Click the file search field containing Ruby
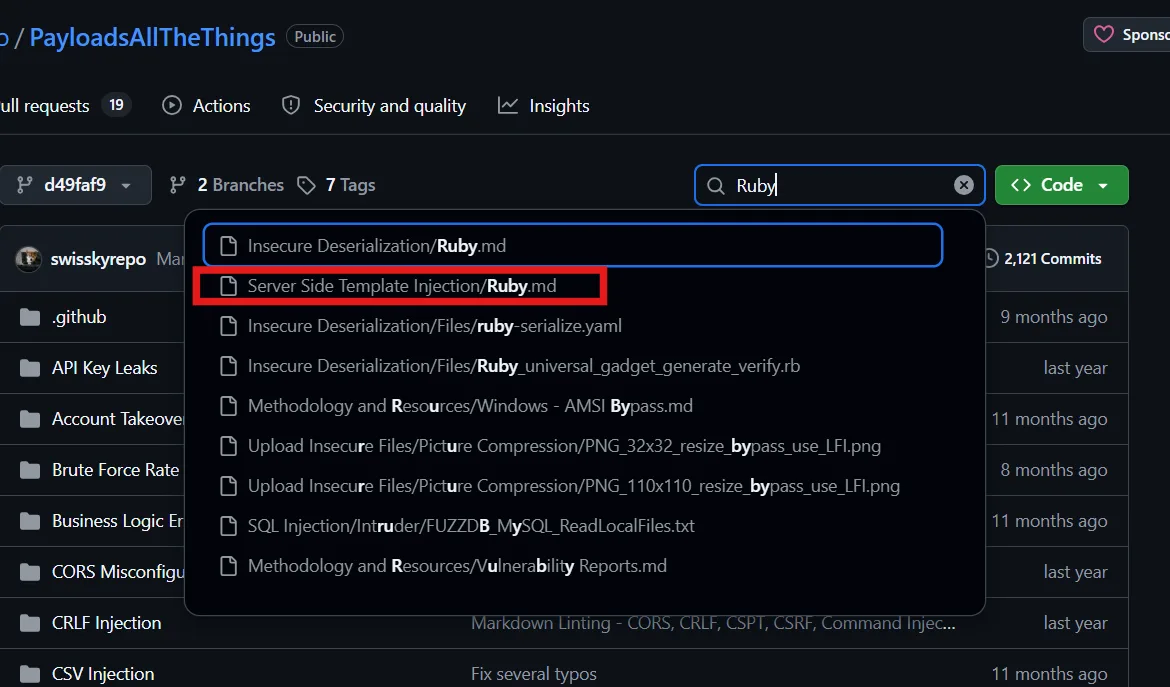 click(839, 185)
